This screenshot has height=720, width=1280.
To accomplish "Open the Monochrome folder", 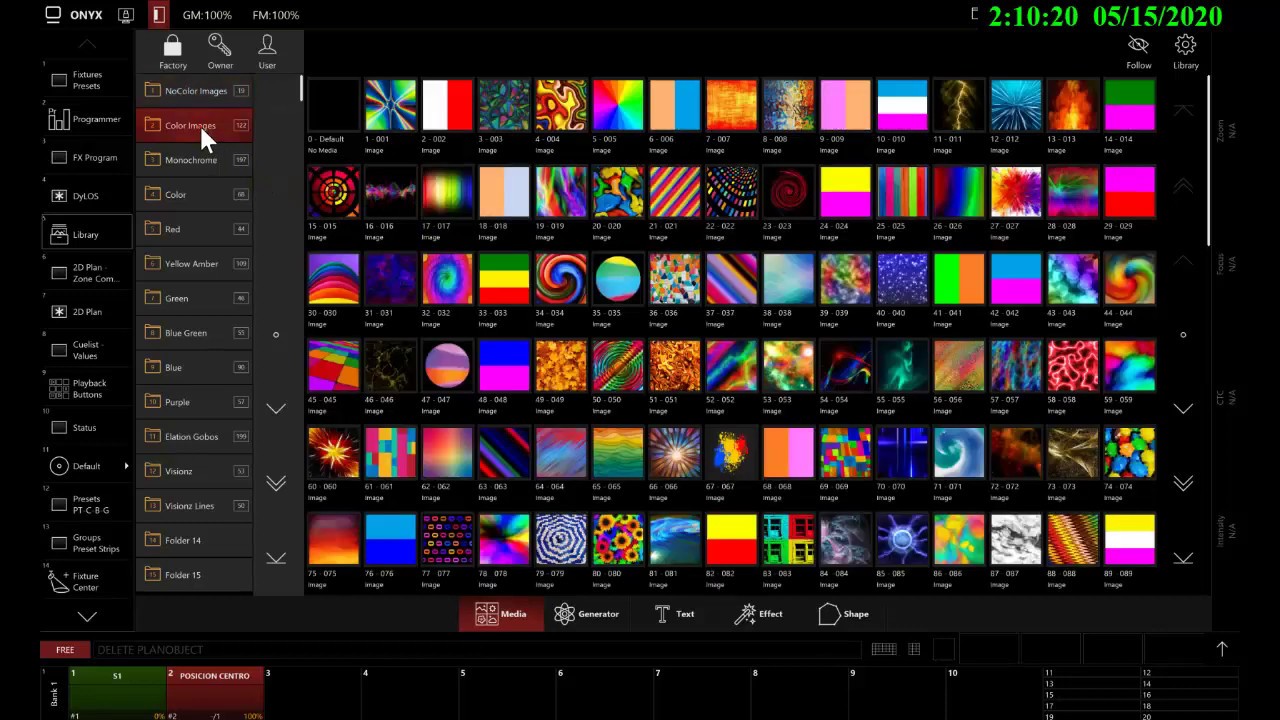I will (x=195, y=160).
